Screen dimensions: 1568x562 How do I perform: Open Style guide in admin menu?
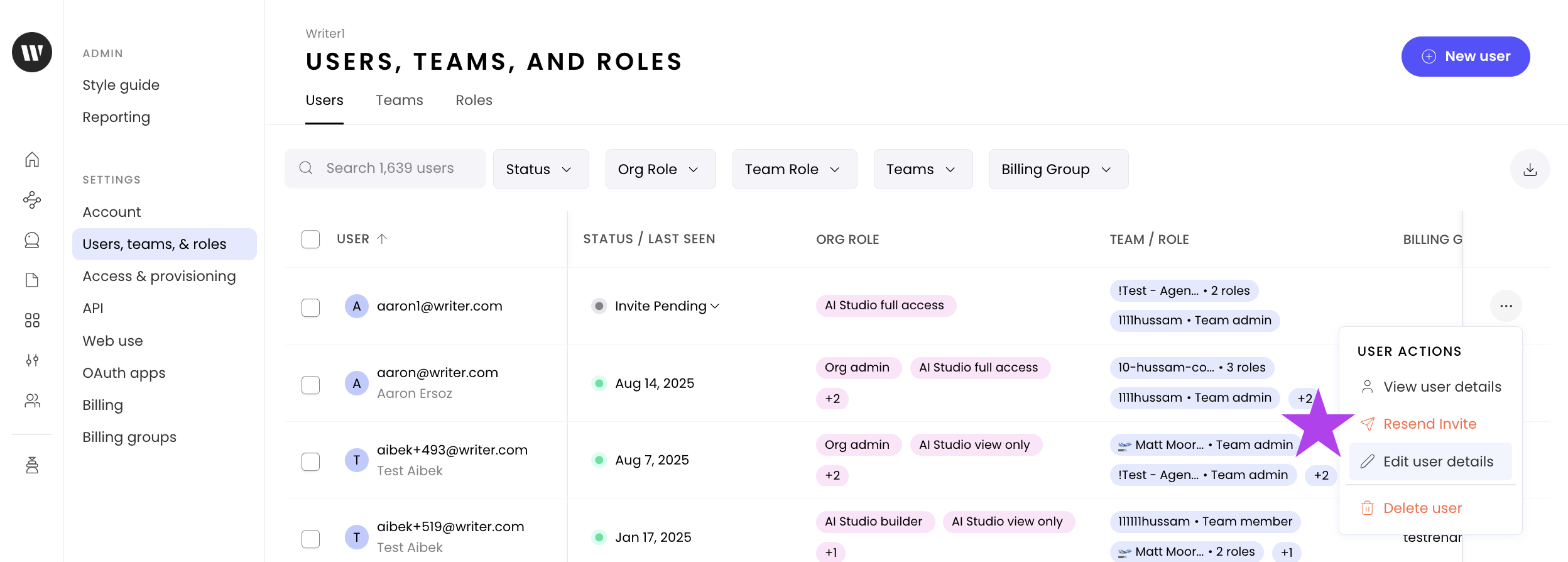click(121, 85)
